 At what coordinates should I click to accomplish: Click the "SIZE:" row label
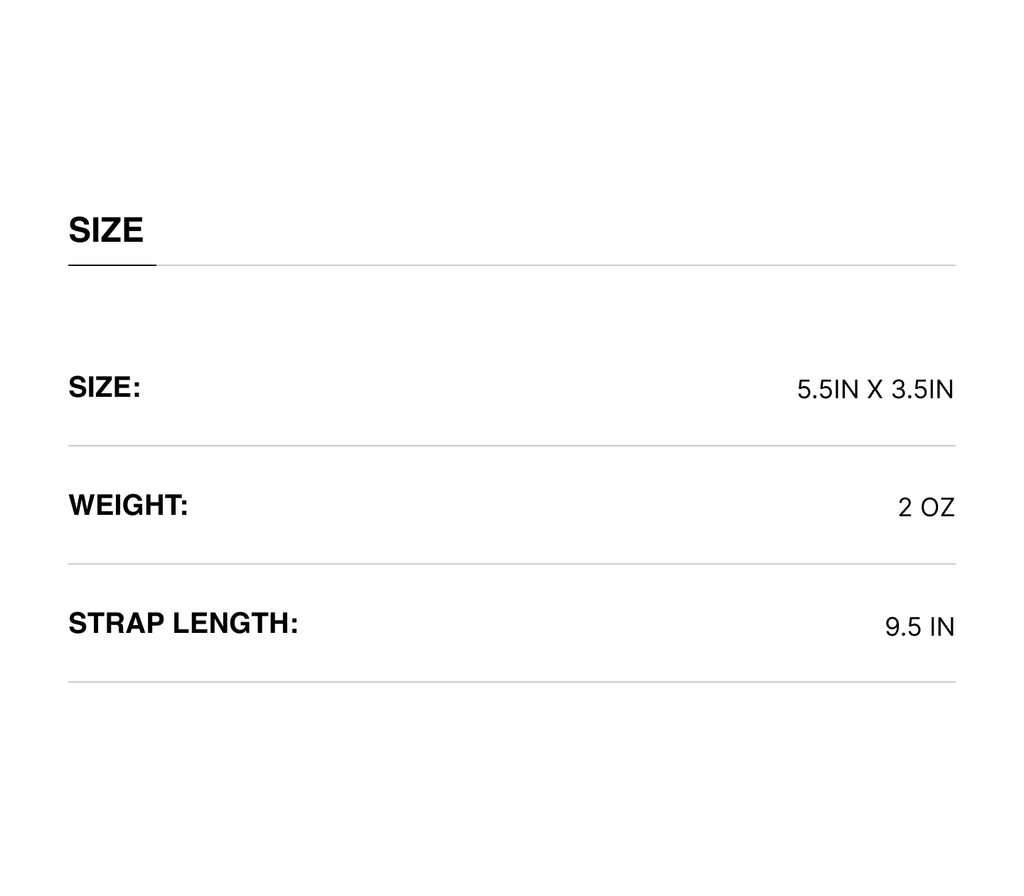point(104,388)
